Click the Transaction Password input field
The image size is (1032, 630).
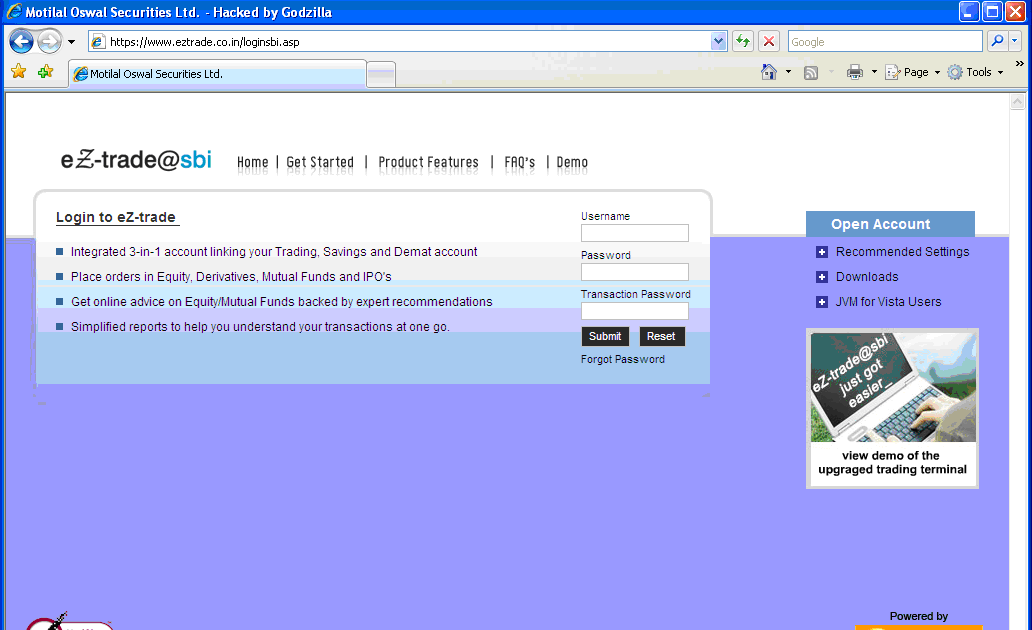pos(634,311)
